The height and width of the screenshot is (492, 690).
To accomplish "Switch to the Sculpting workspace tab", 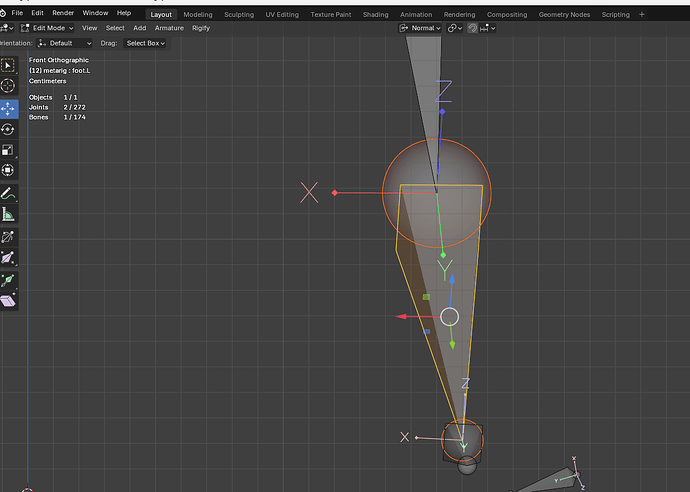I will click(239, 15).
